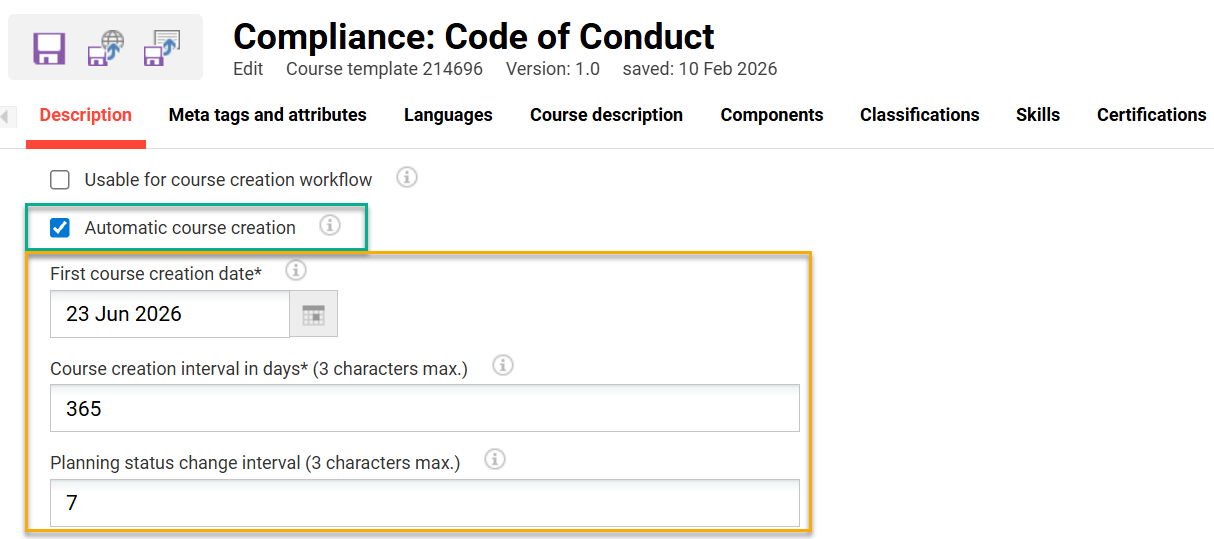
Task: Open the Classifications tab
Action: [x=920, y=115]
